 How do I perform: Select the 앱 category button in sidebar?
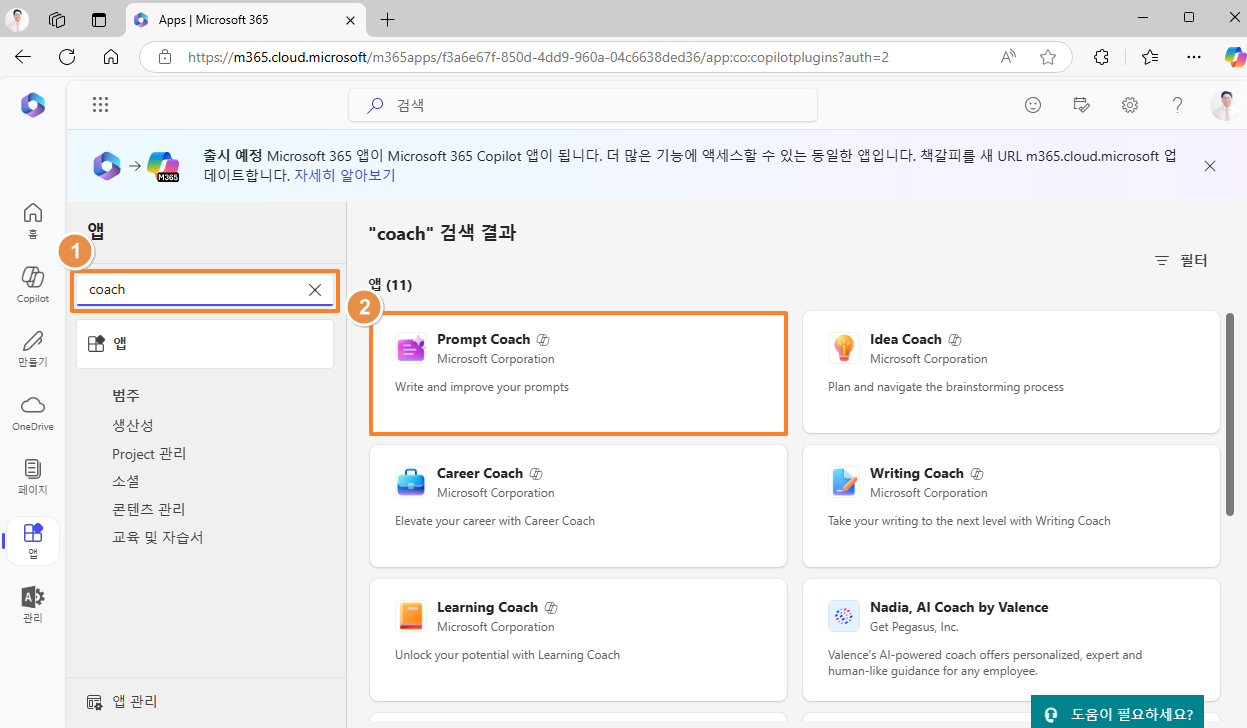tap(205, 344)
